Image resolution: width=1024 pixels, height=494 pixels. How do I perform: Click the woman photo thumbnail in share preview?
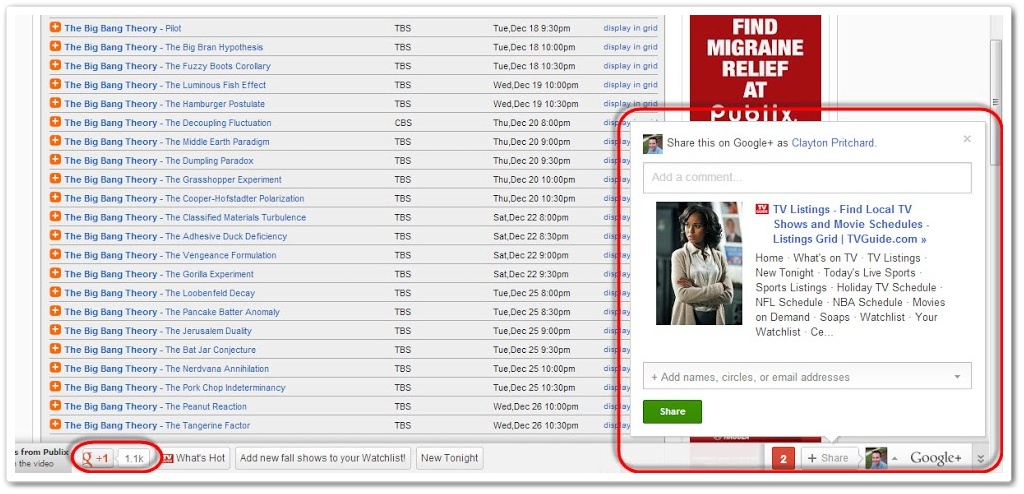tap(699, 263)
